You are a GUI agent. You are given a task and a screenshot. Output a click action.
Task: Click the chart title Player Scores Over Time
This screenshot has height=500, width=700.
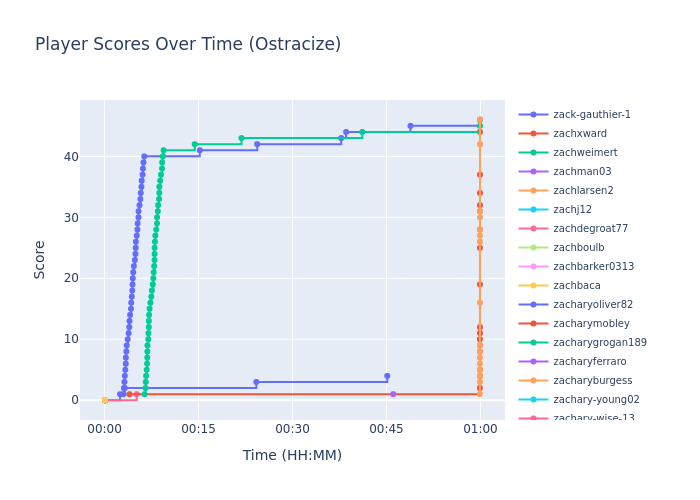point(188,45)
